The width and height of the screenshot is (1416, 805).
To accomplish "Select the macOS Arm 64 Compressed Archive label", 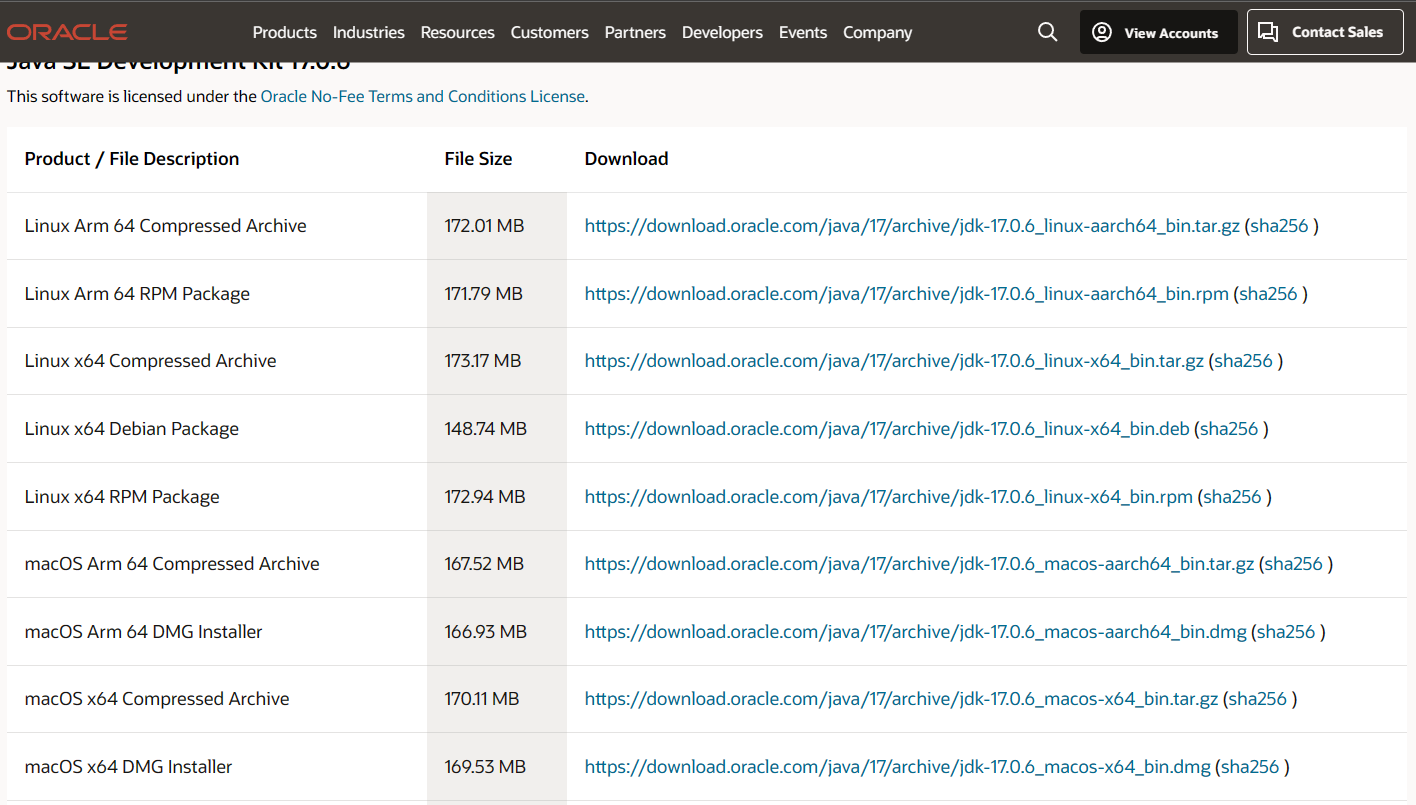I will click(172, 564).
